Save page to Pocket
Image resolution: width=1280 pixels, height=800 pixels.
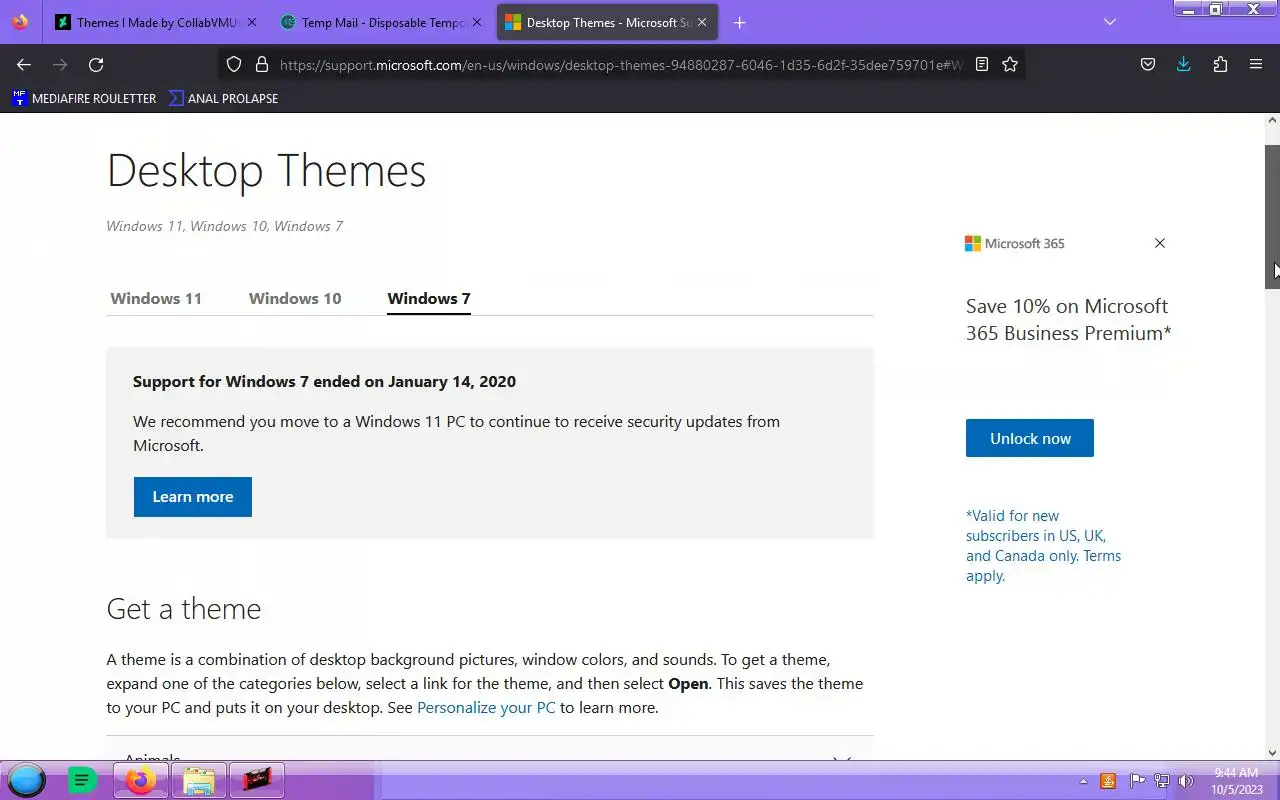(x=1148, y=64)
